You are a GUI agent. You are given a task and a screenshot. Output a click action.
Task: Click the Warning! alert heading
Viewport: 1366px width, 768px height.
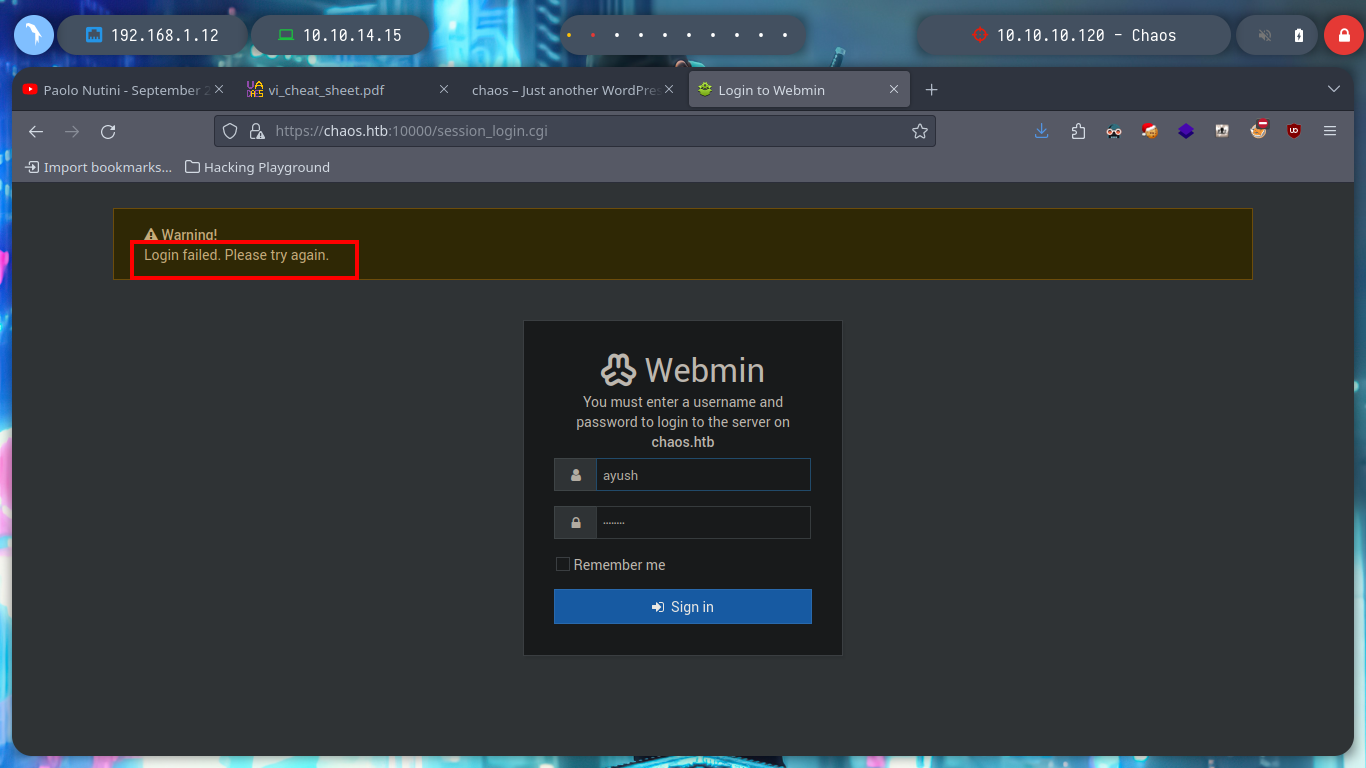(181, 235)
